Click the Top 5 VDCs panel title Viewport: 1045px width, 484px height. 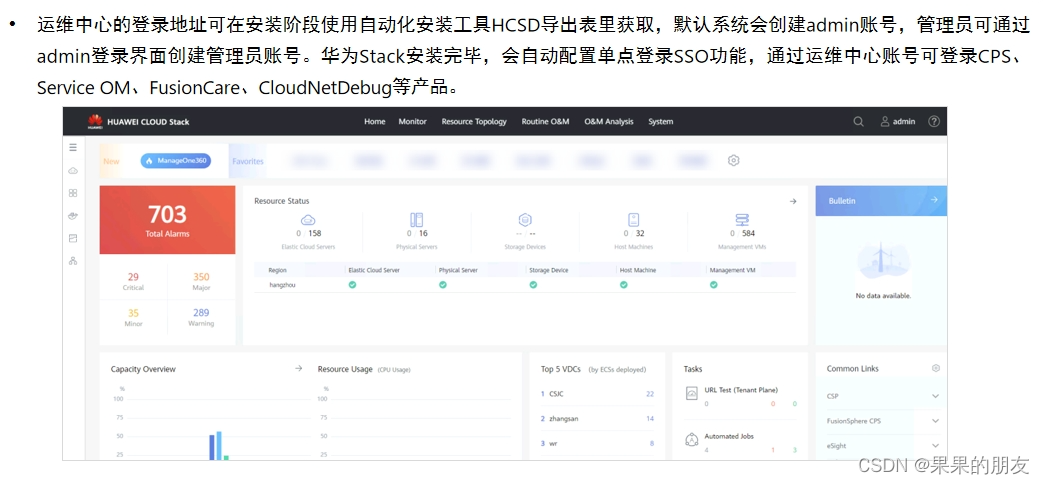click(562, 369)
